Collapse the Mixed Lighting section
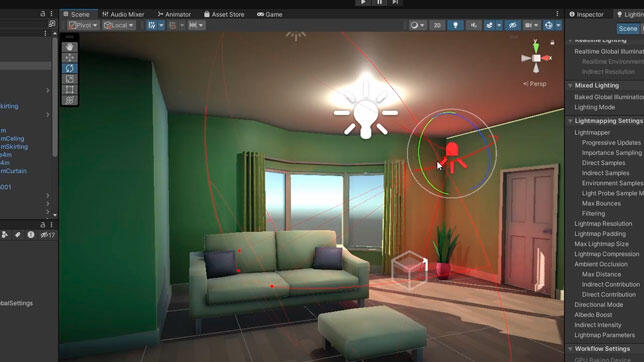 point(570,86)
